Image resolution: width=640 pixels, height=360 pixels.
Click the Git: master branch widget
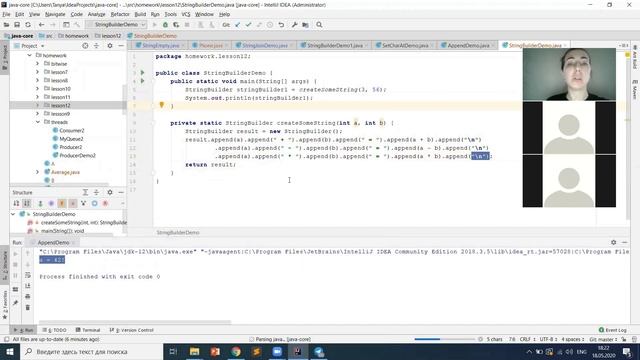[x=603, y=339]
